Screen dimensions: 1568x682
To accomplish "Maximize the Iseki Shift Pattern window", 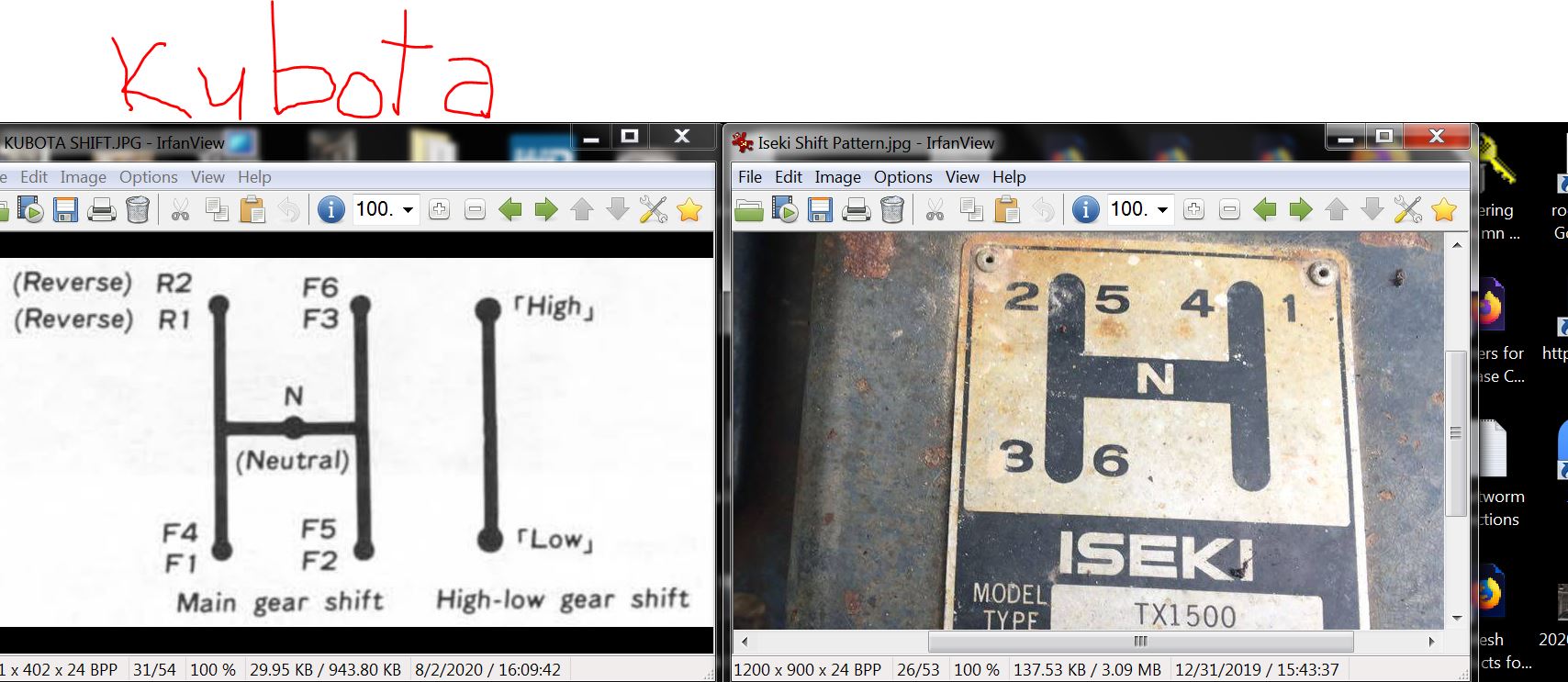I will (1384, 137).
